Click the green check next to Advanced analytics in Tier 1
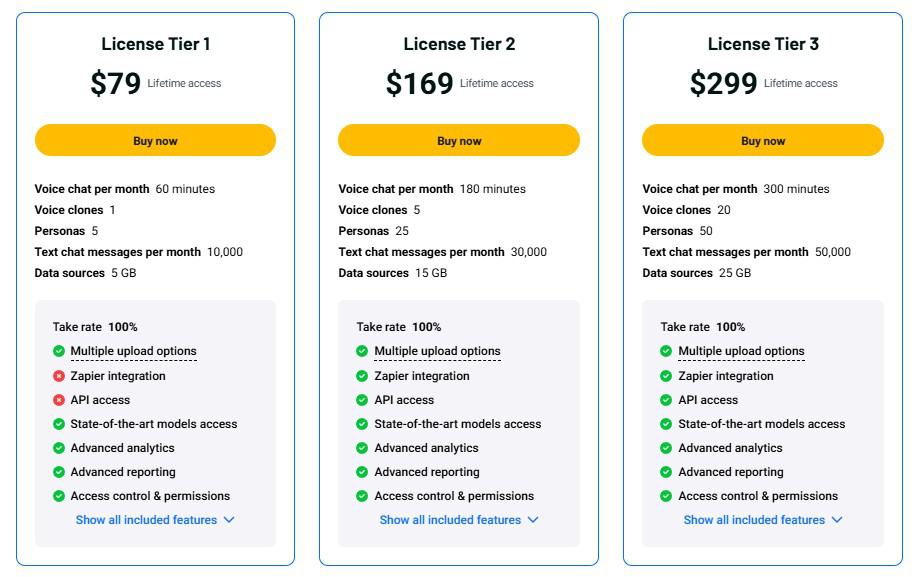The image size is (922, 577). pyautogui.click(x=60, y=448)
